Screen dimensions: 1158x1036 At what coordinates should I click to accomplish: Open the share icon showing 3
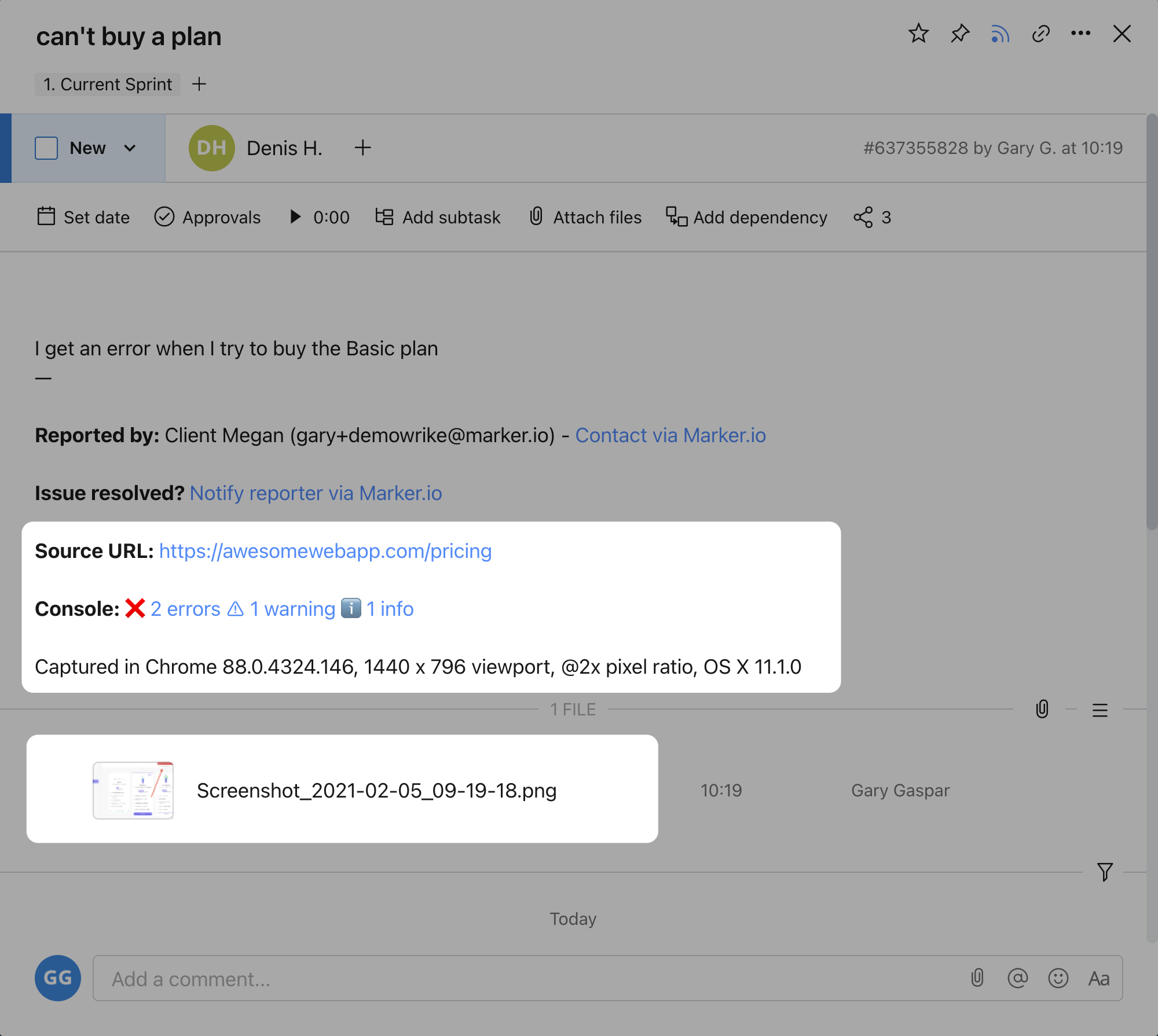[x=871, y=217]
